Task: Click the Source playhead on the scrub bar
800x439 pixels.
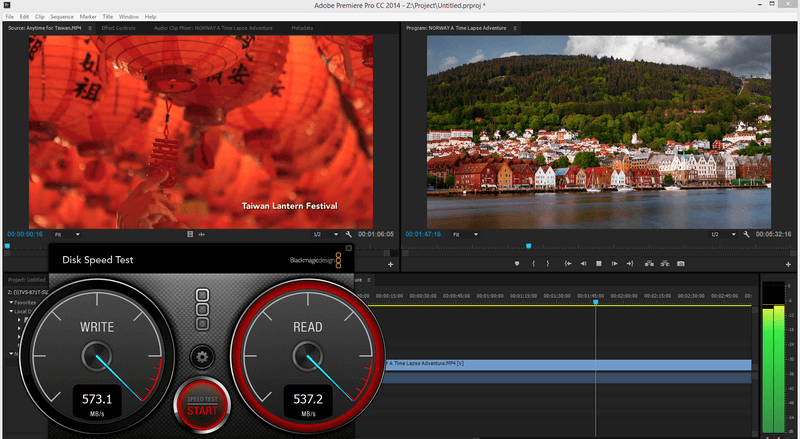Action: point(7,246)
